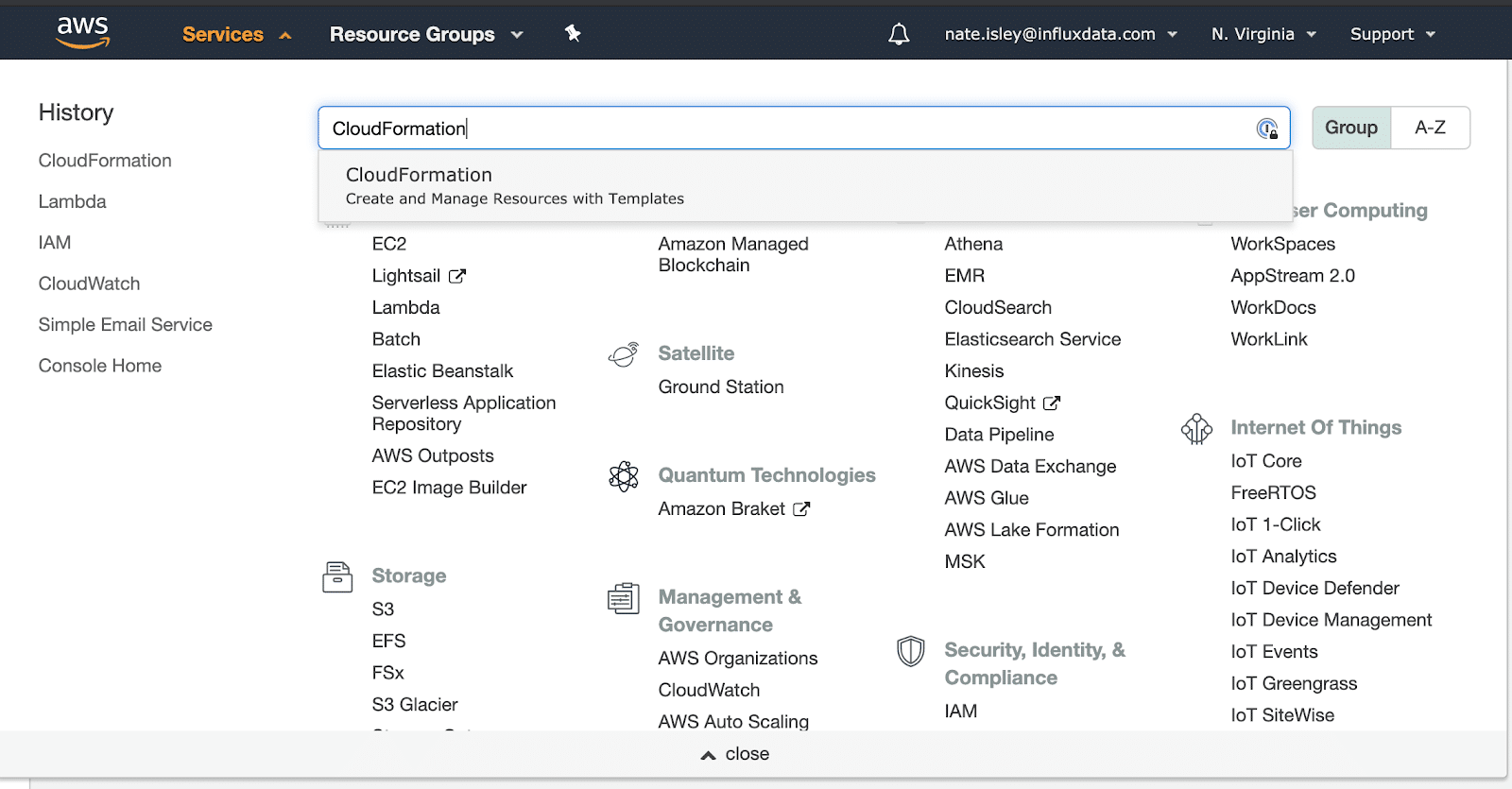Select the CloudFormation search suggestion
This screenshot has height=789, width=1512.
pyautogui.click(x=514, y=185)
